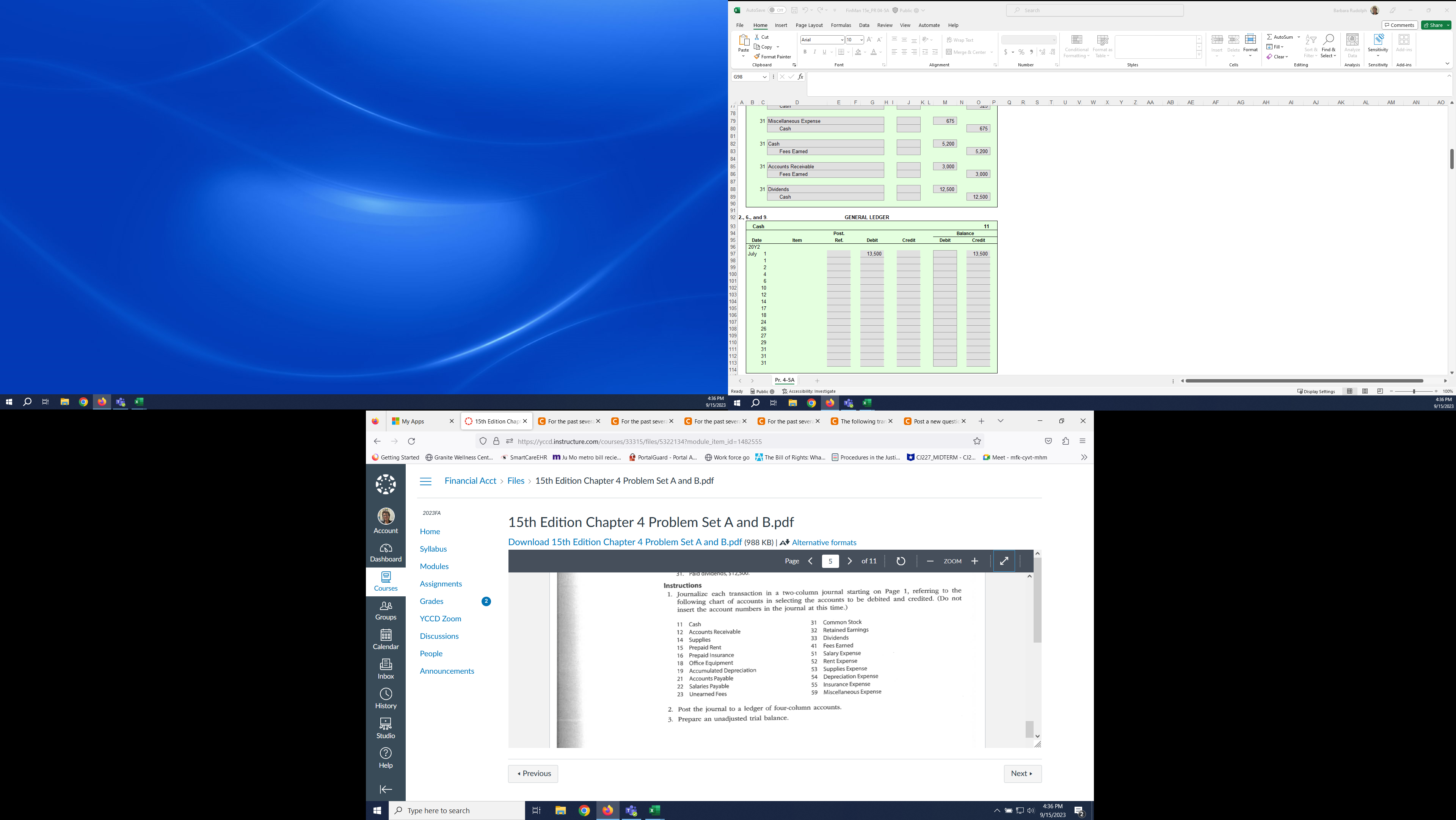Toggle the Canvas hamburger navigation menu
Viewport: 1456px width, 820px height.
tap(425, 481)
